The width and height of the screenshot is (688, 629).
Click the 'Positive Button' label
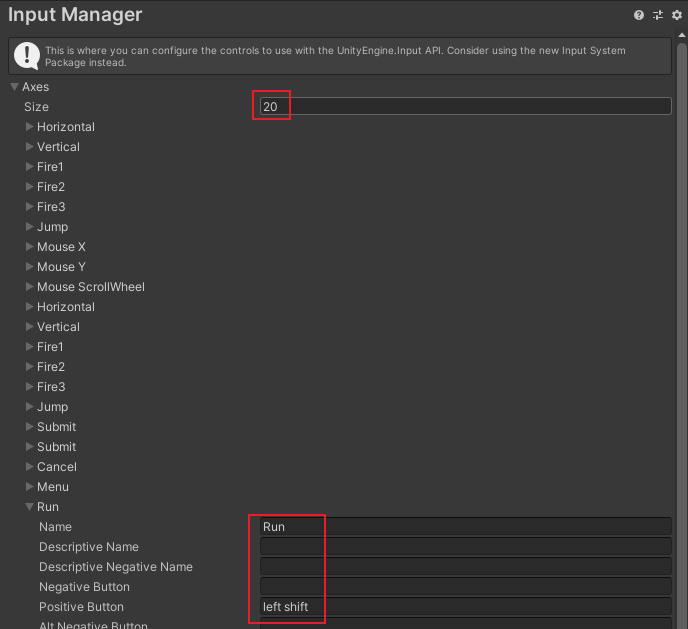tap(81, 607)
